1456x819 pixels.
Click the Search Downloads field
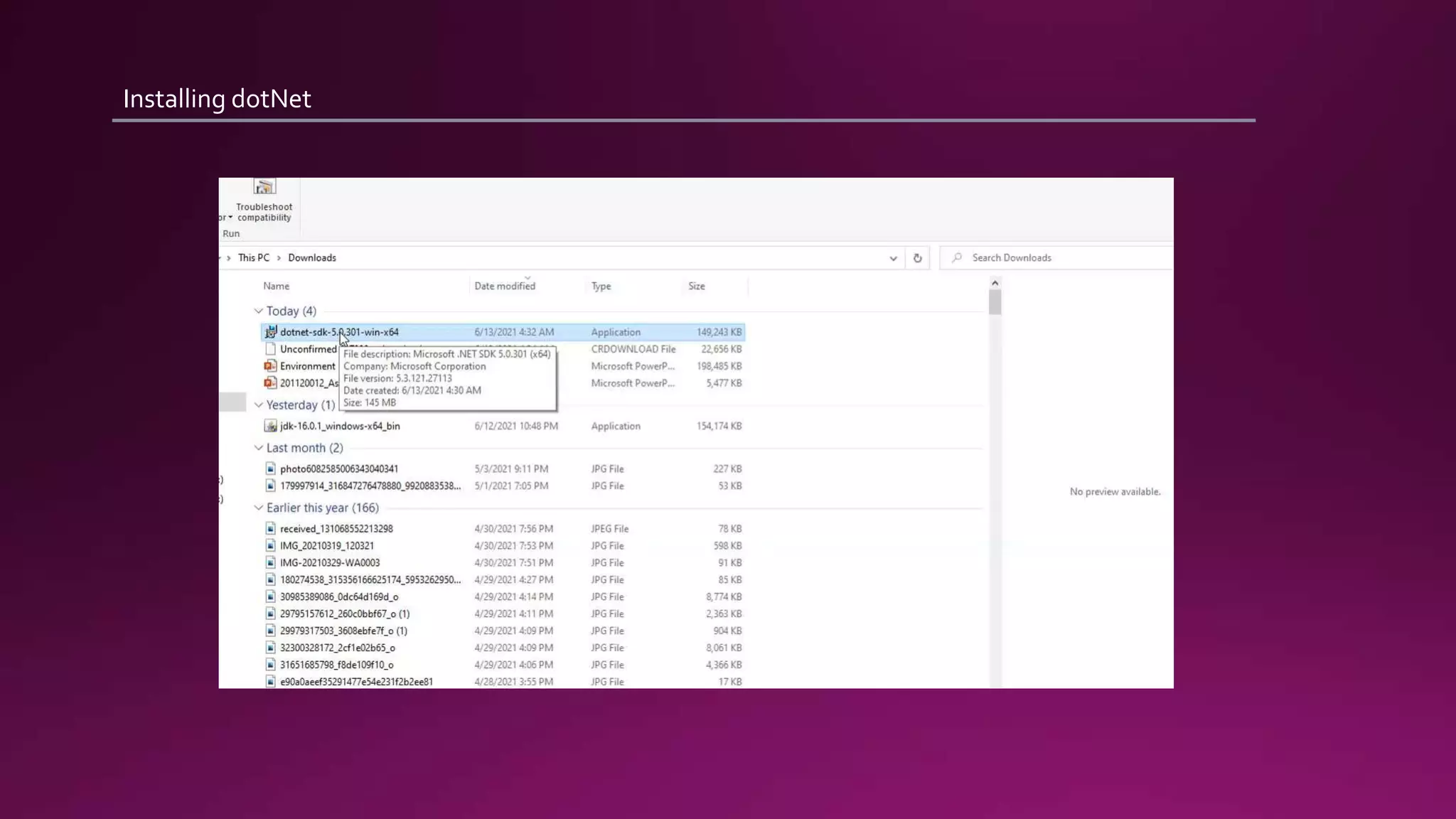tap(1056, 258)
